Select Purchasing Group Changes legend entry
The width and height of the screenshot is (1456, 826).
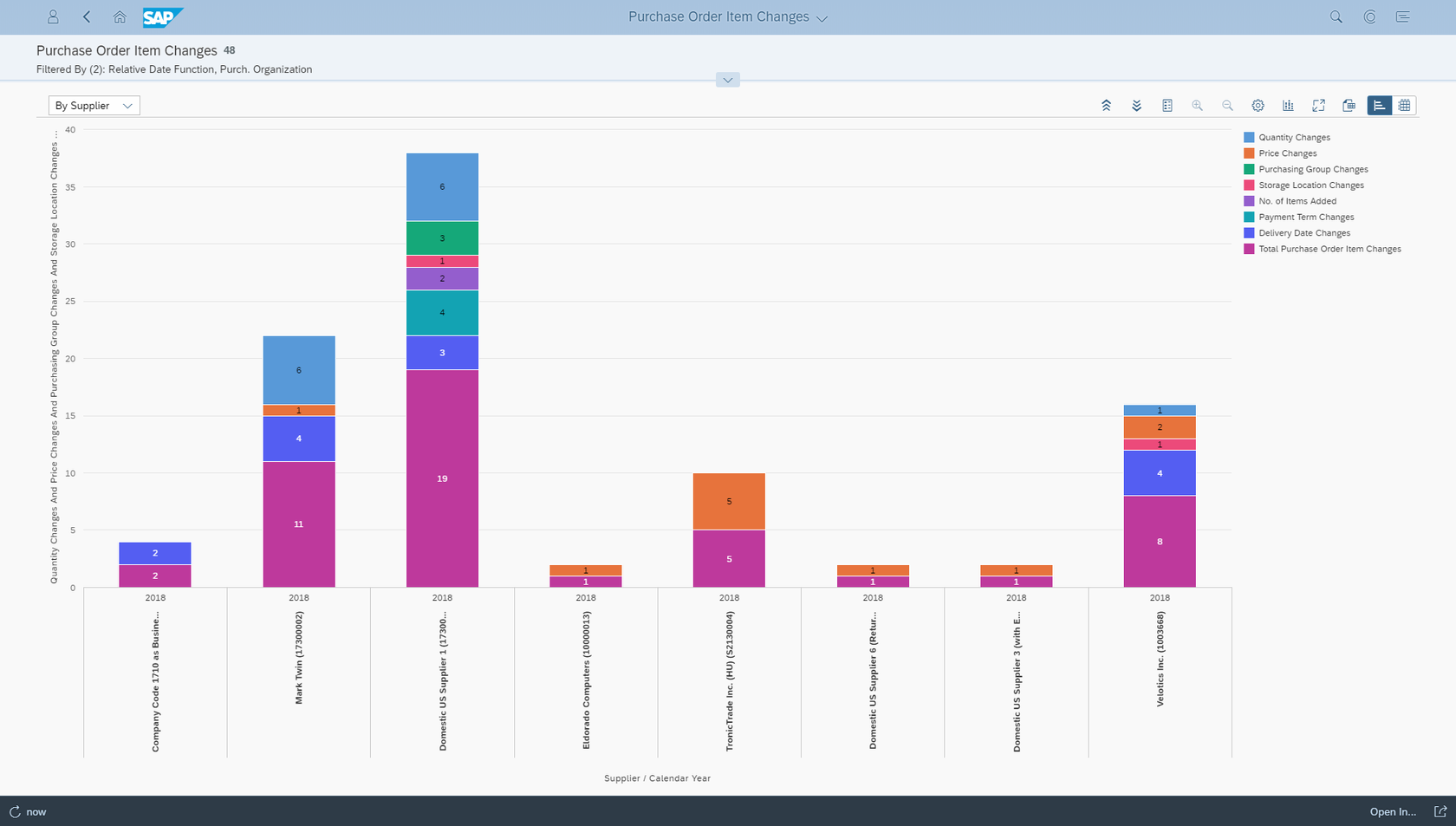point(1306,169)
